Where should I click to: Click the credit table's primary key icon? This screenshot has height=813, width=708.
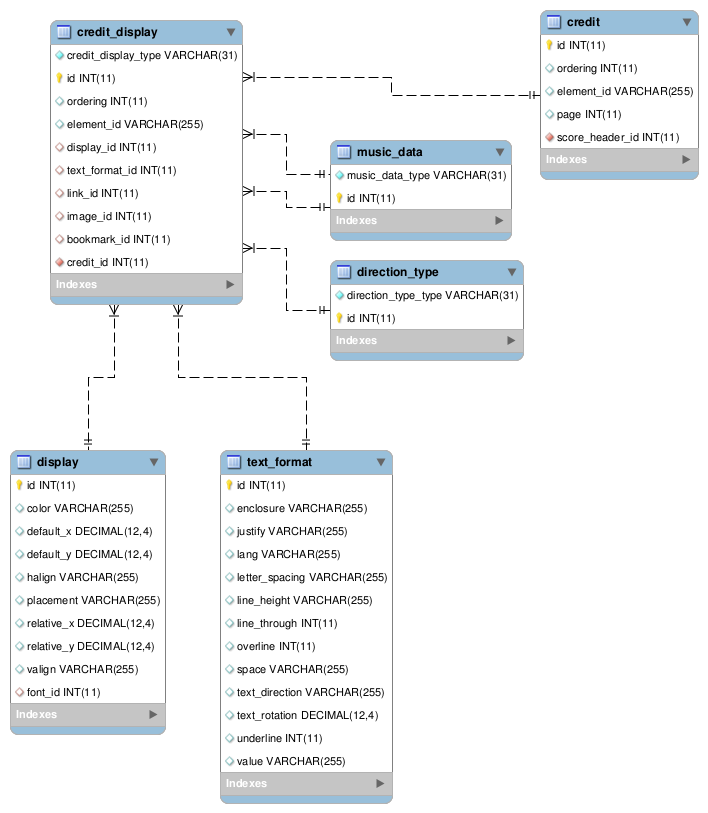pos(550,45)
